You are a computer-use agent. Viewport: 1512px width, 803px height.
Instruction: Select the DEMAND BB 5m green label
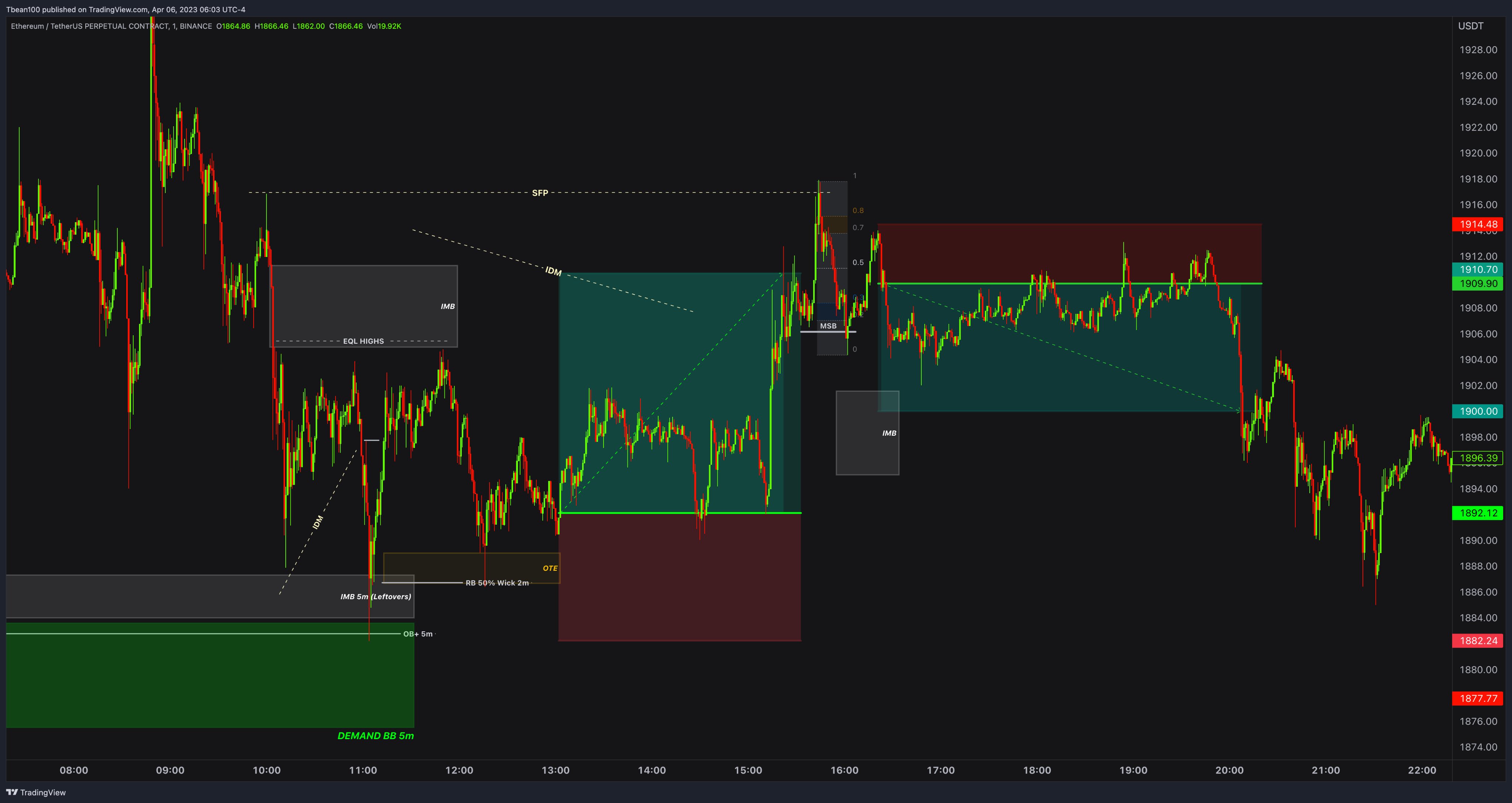point(376,736)
